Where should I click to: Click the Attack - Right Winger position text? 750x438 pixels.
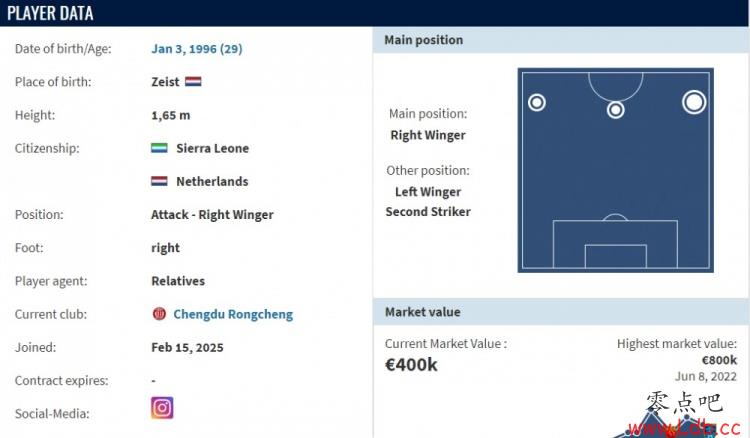[212, 215]
